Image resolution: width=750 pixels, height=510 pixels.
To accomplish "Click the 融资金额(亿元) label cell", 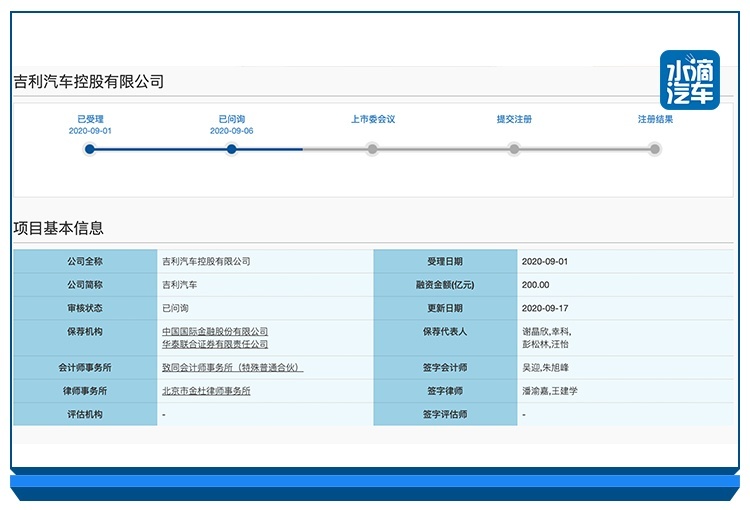I will click(445, 285).
